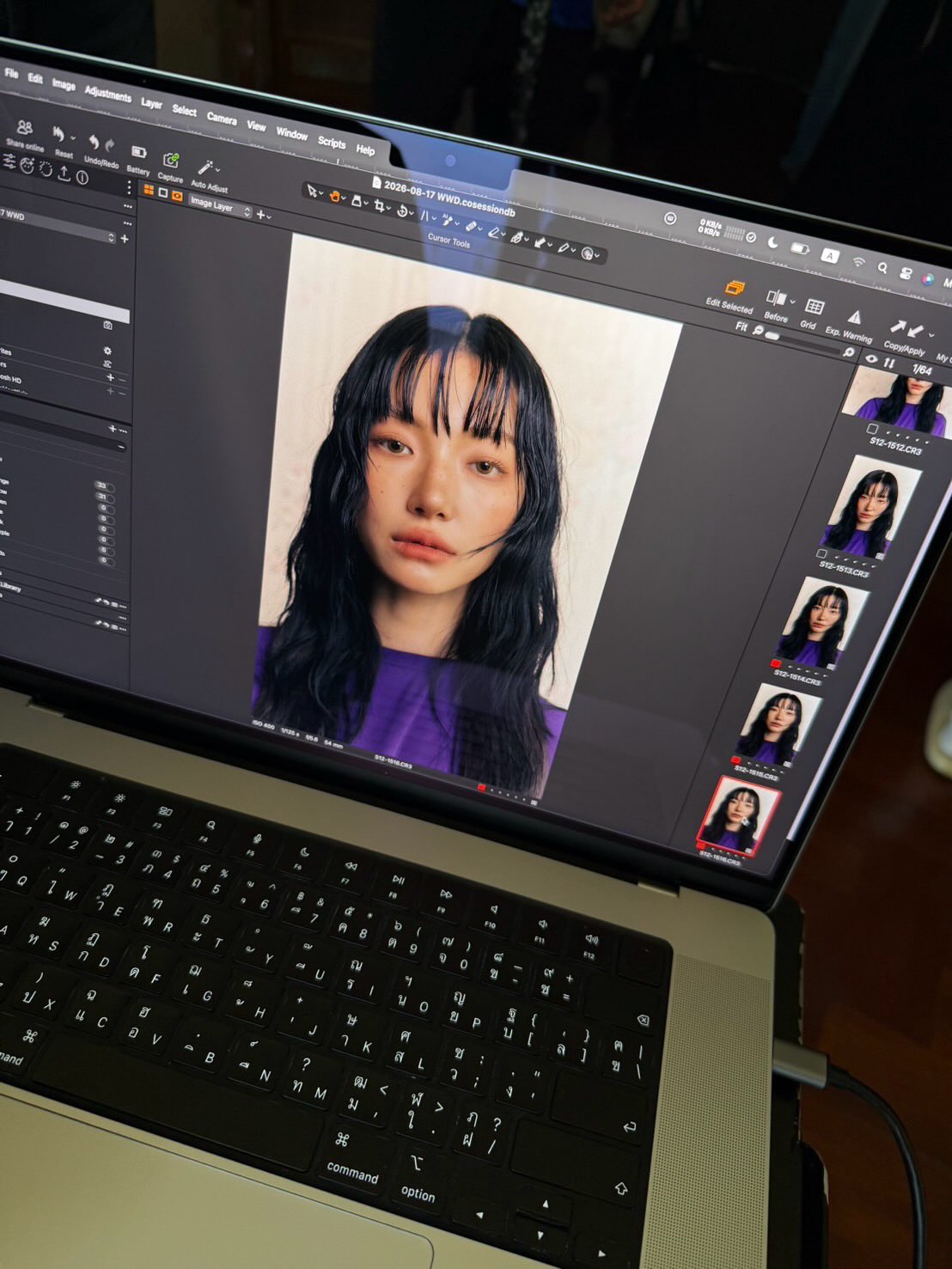Click the Reset adjustments icon

coord(58,133)
